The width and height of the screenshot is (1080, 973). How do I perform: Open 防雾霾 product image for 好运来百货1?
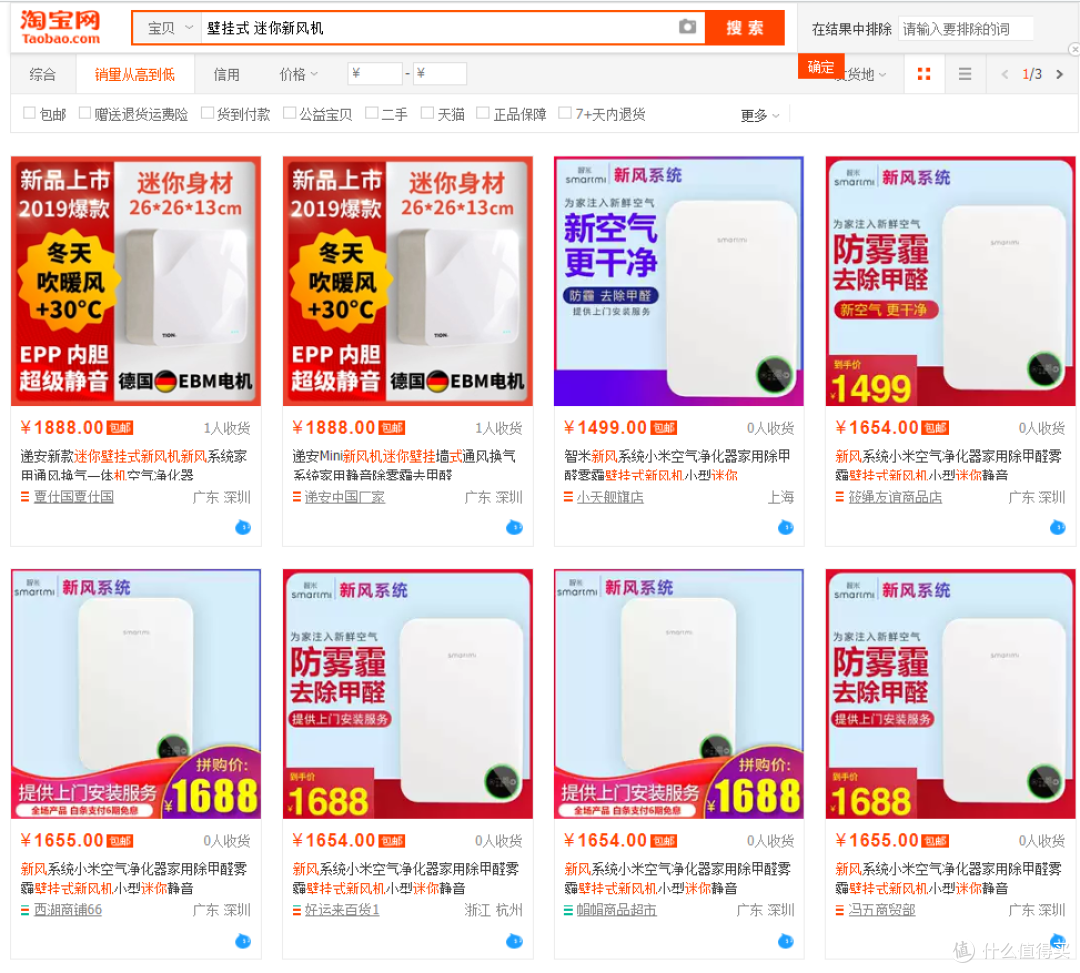tap(408, 694)
